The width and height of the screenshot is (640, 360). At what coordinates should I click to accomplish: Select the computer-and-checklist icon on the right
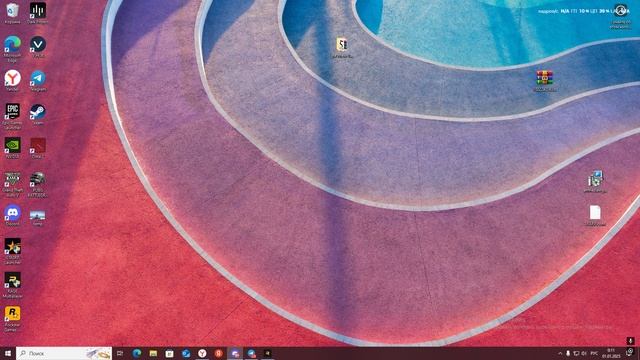[596, 181]
